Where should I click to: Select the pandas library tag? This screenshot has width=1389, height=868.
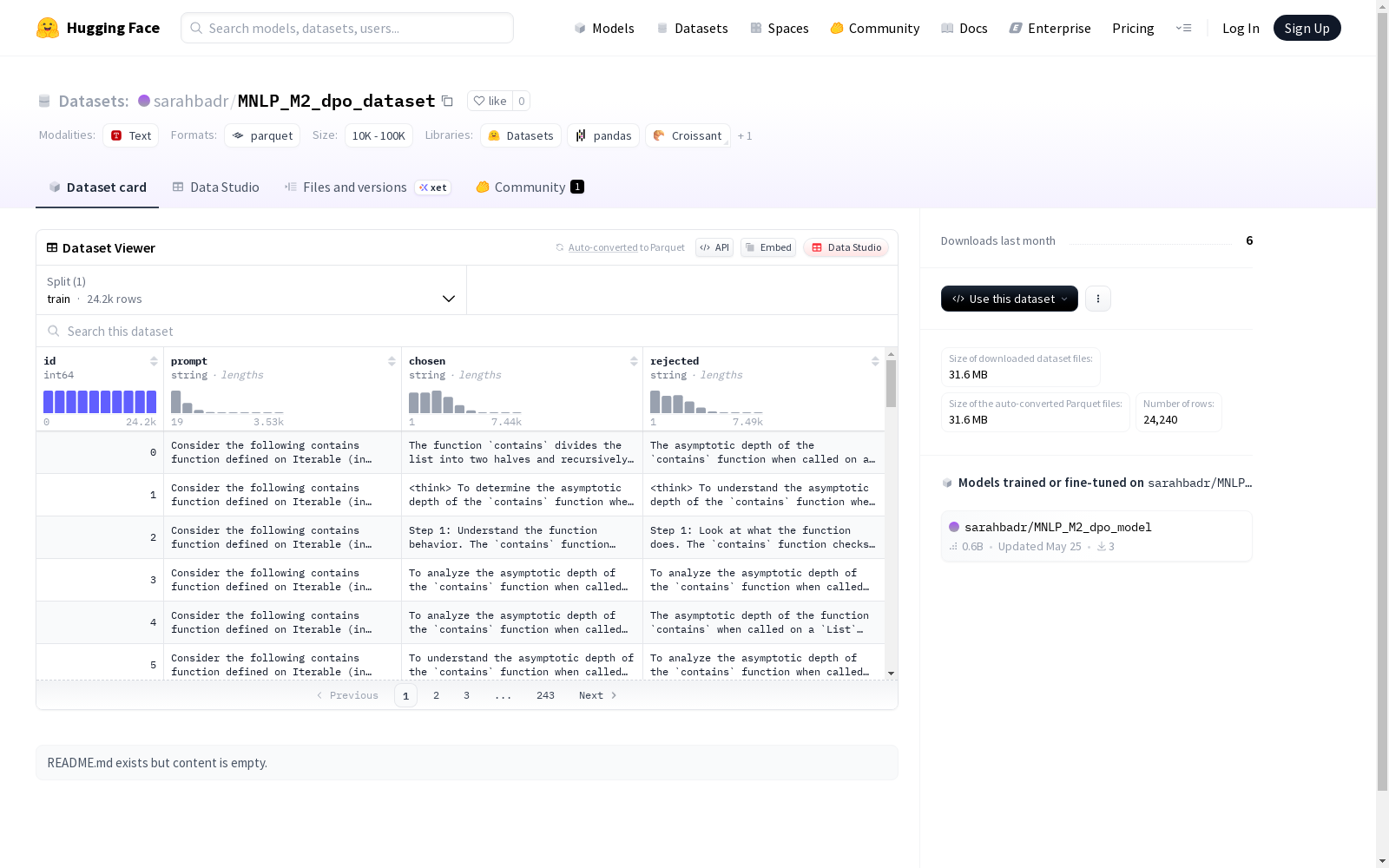coord(603,135)
